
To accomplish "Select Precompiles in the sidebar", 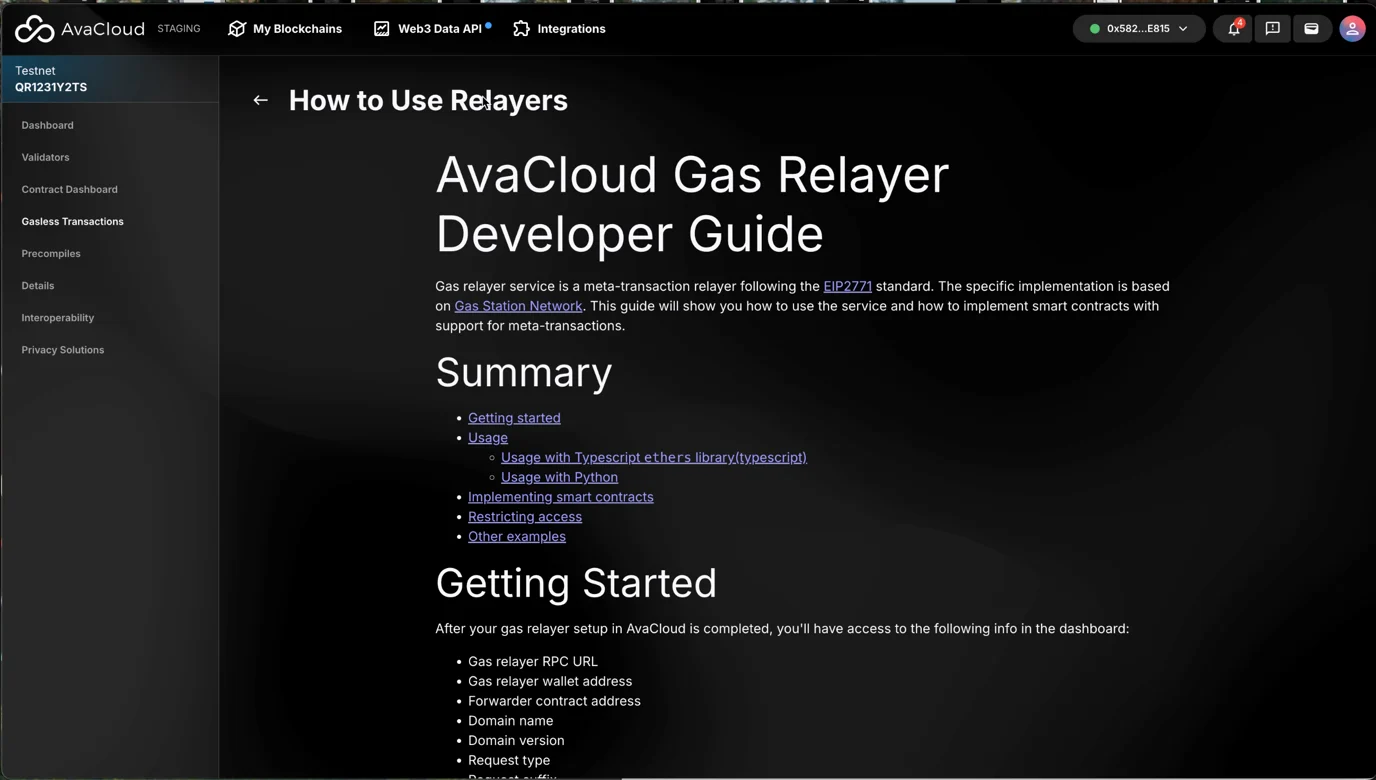I will (x=51, y=253).
